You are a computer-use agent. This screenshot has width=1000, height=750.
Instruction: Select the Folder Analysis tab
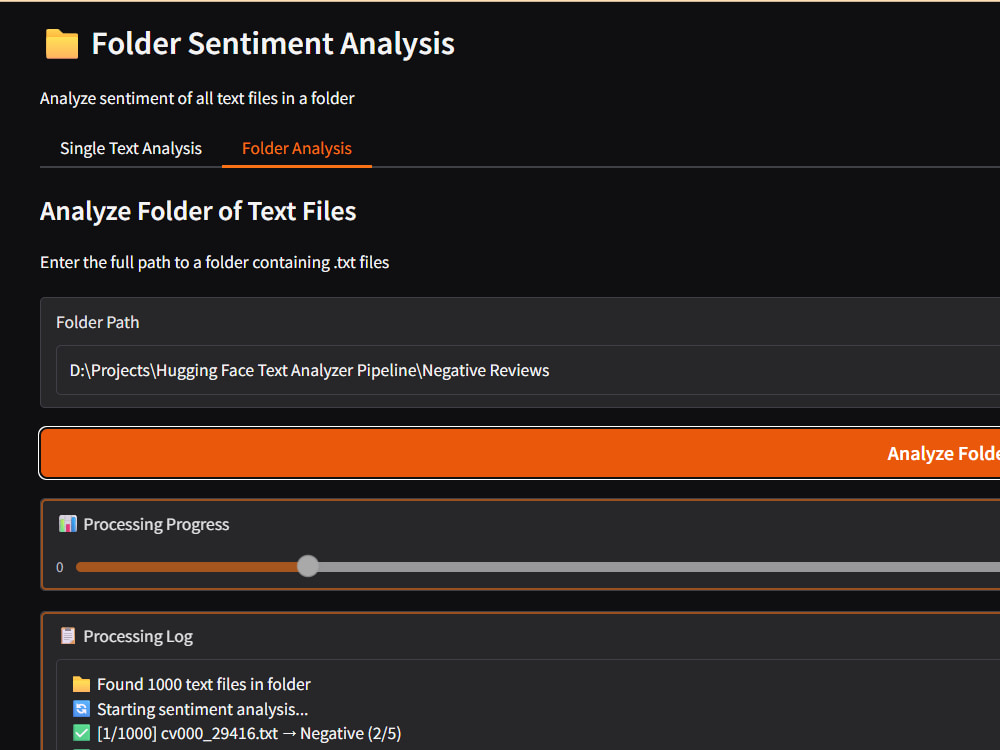297,149
